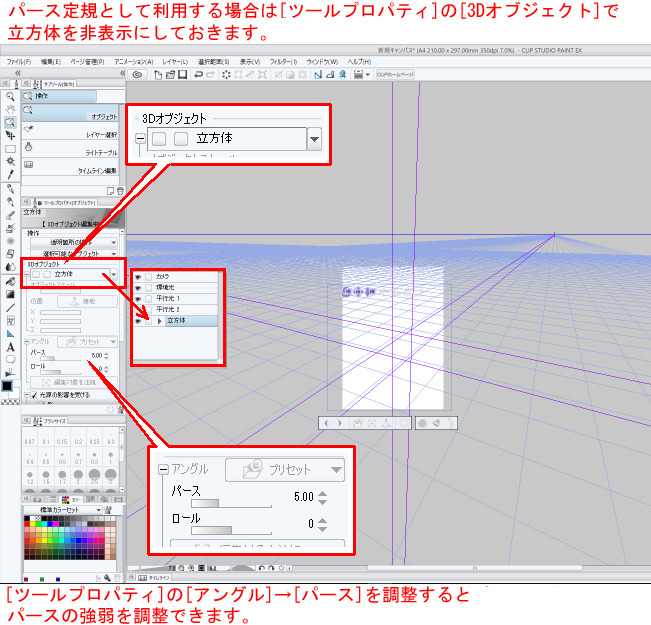The height and width of the screenshot is (625, 651).
Task: Select the Balloon tool
Action: pos(10,360)
